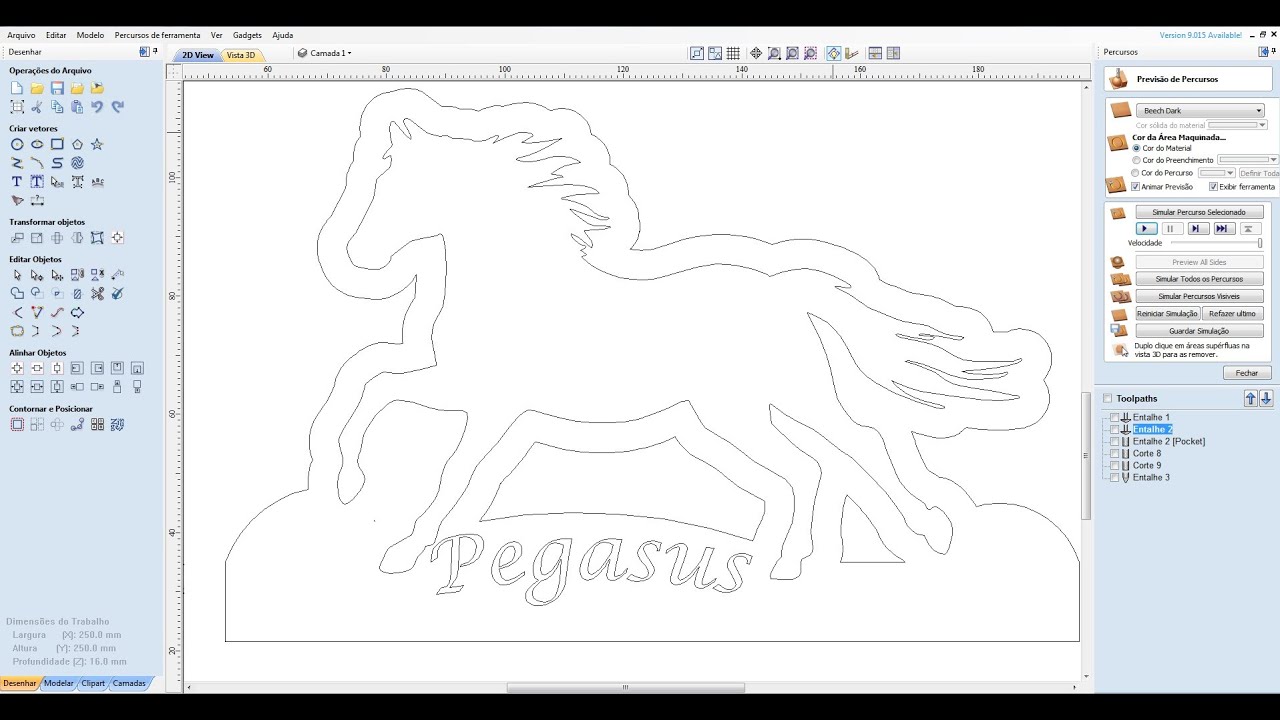The image size is (1280, 720).
Task: Open the Editar menu
Action: (56, 35)
